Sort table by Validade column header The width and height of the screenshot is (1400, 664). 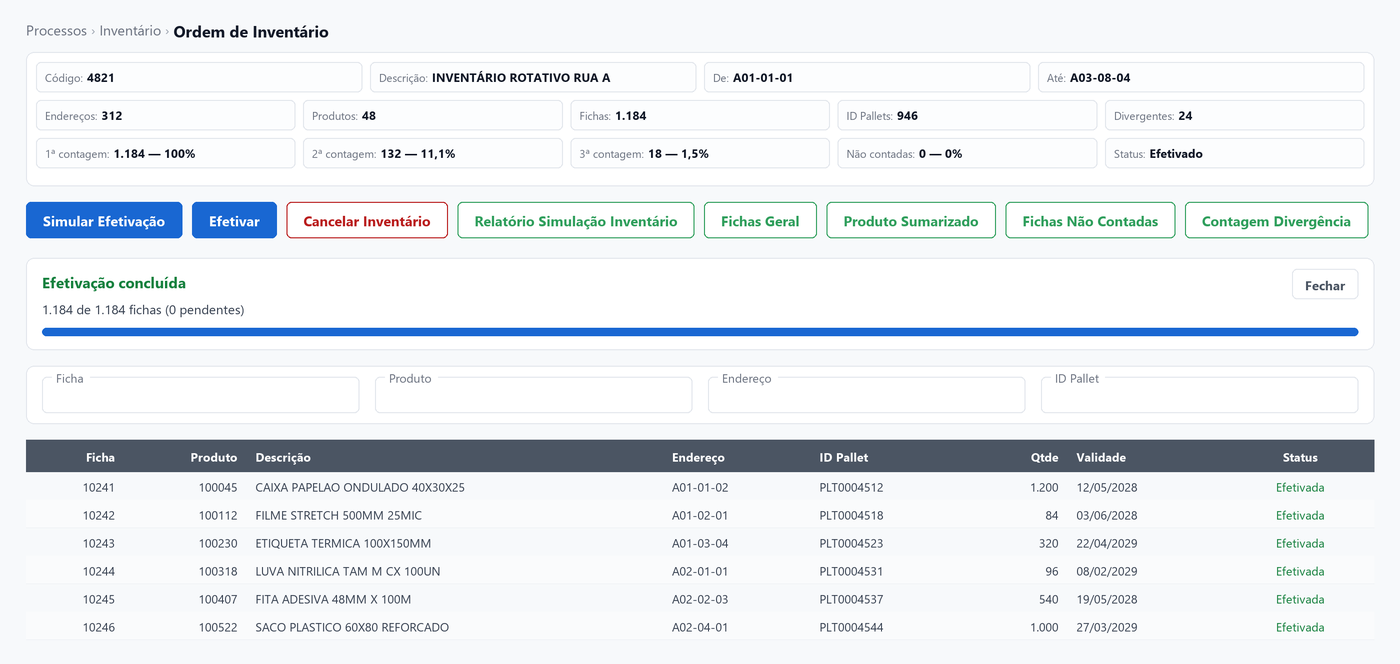click(1101, 457)
